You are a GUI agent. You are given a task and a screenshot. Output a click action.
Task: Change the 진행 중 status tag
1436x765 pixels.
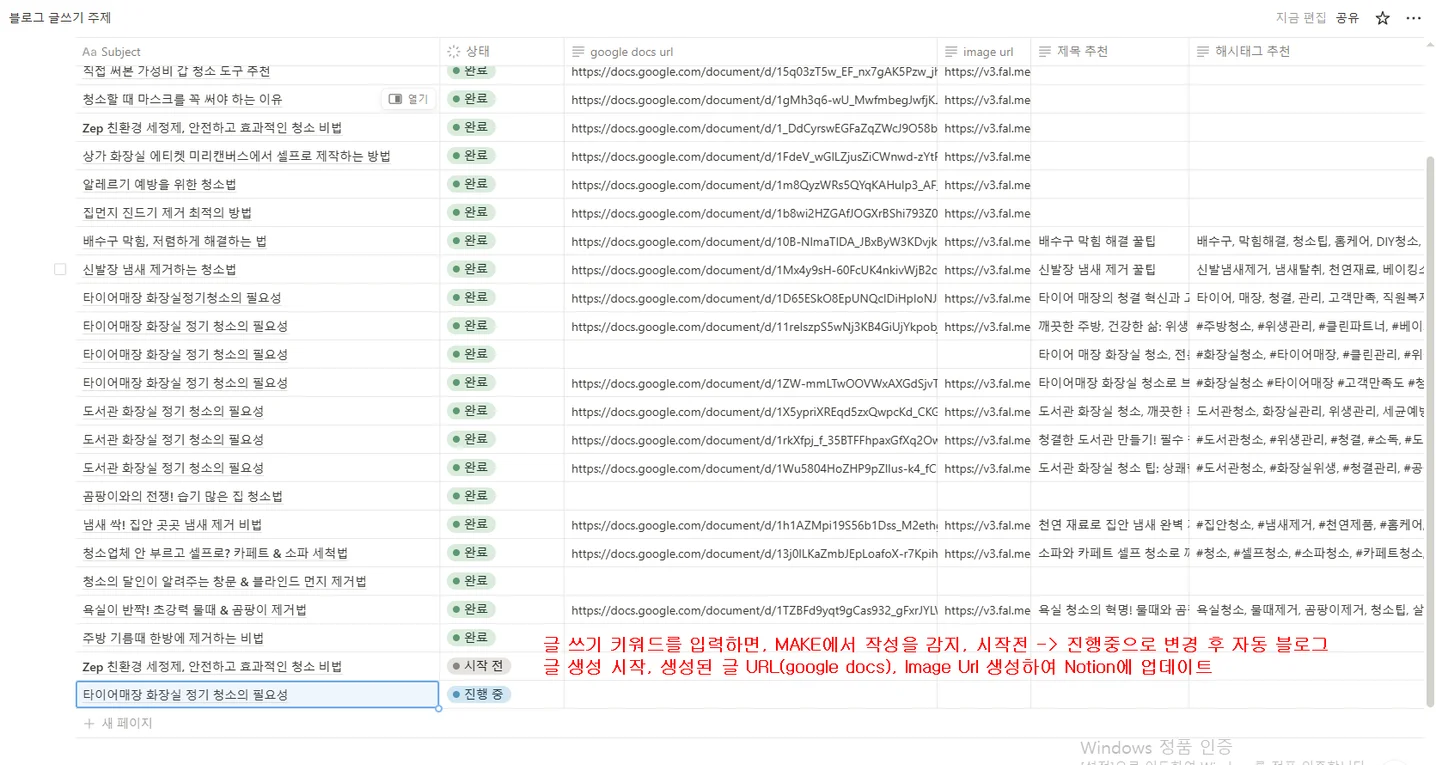(479, 694)
